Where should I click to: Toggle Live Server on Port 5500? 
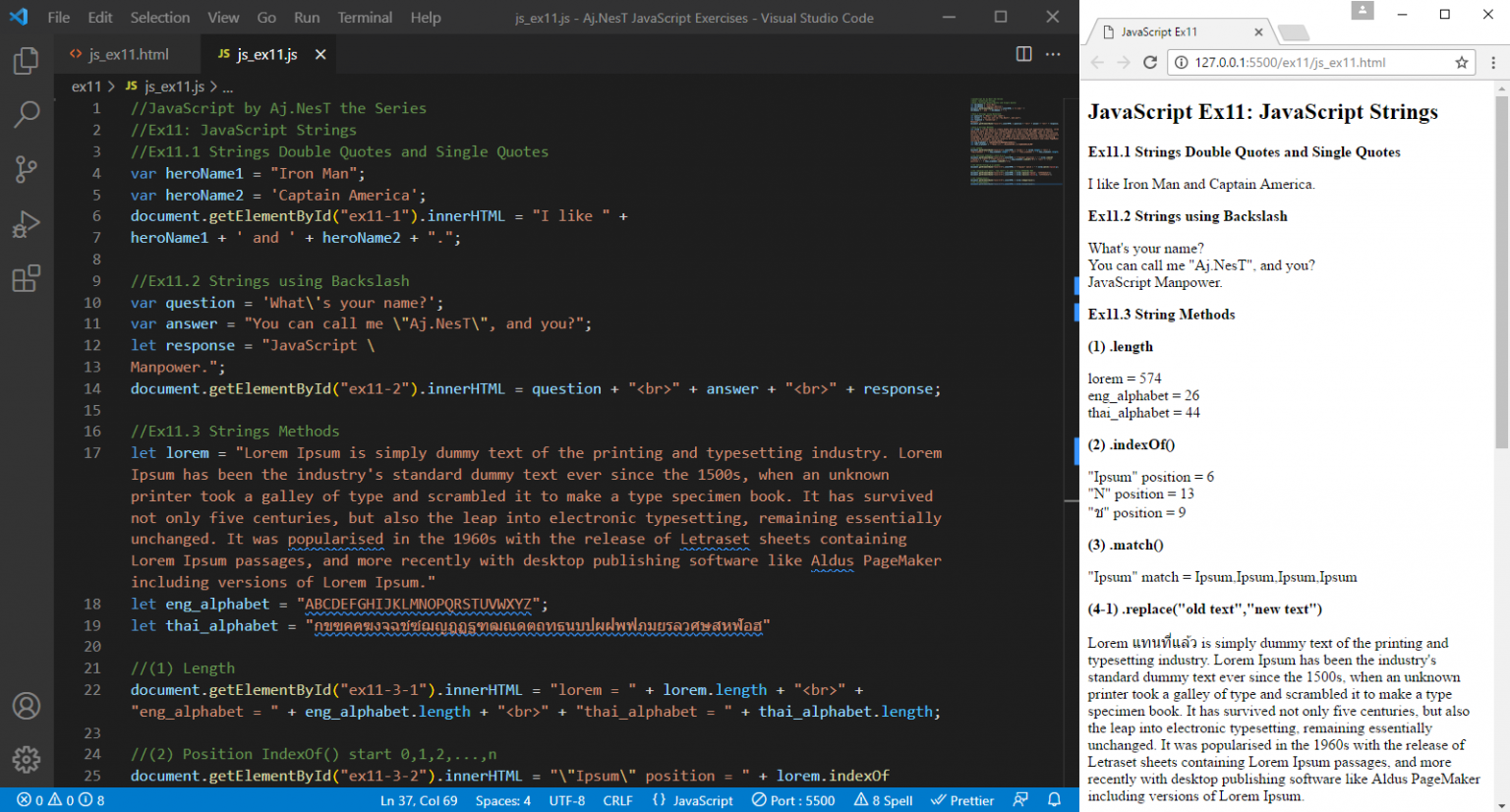coord(793,800)
